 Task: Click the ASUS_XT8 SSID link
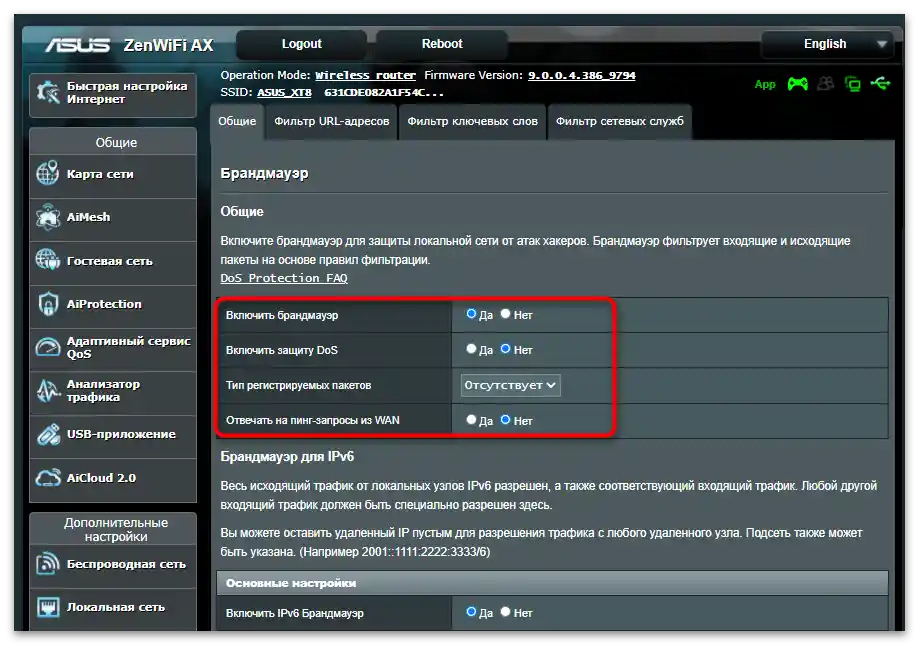click(x=284, y=93)
